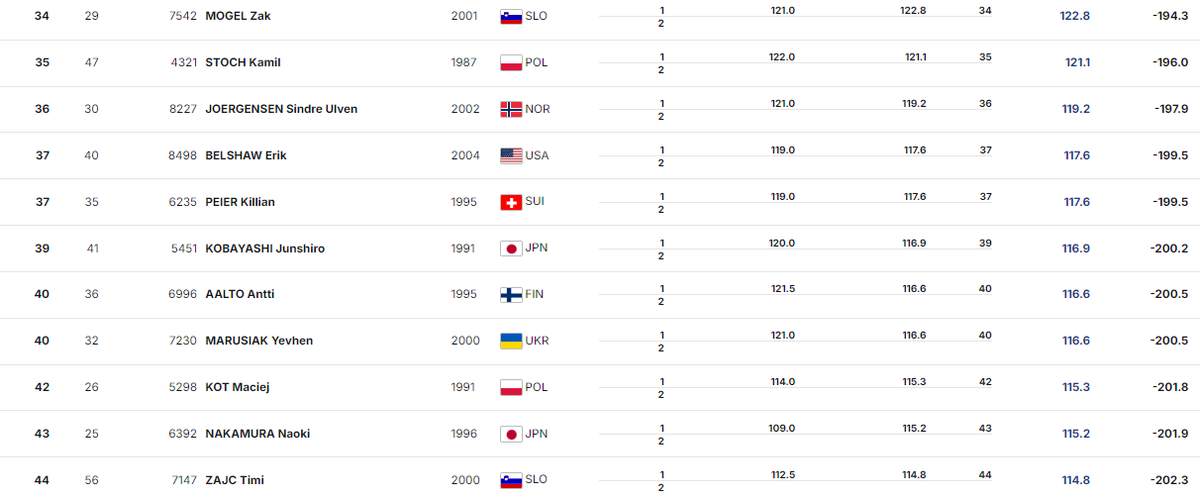
Task: Click the Poland flag beside STOCH Kamil
Action: (511, 62)
